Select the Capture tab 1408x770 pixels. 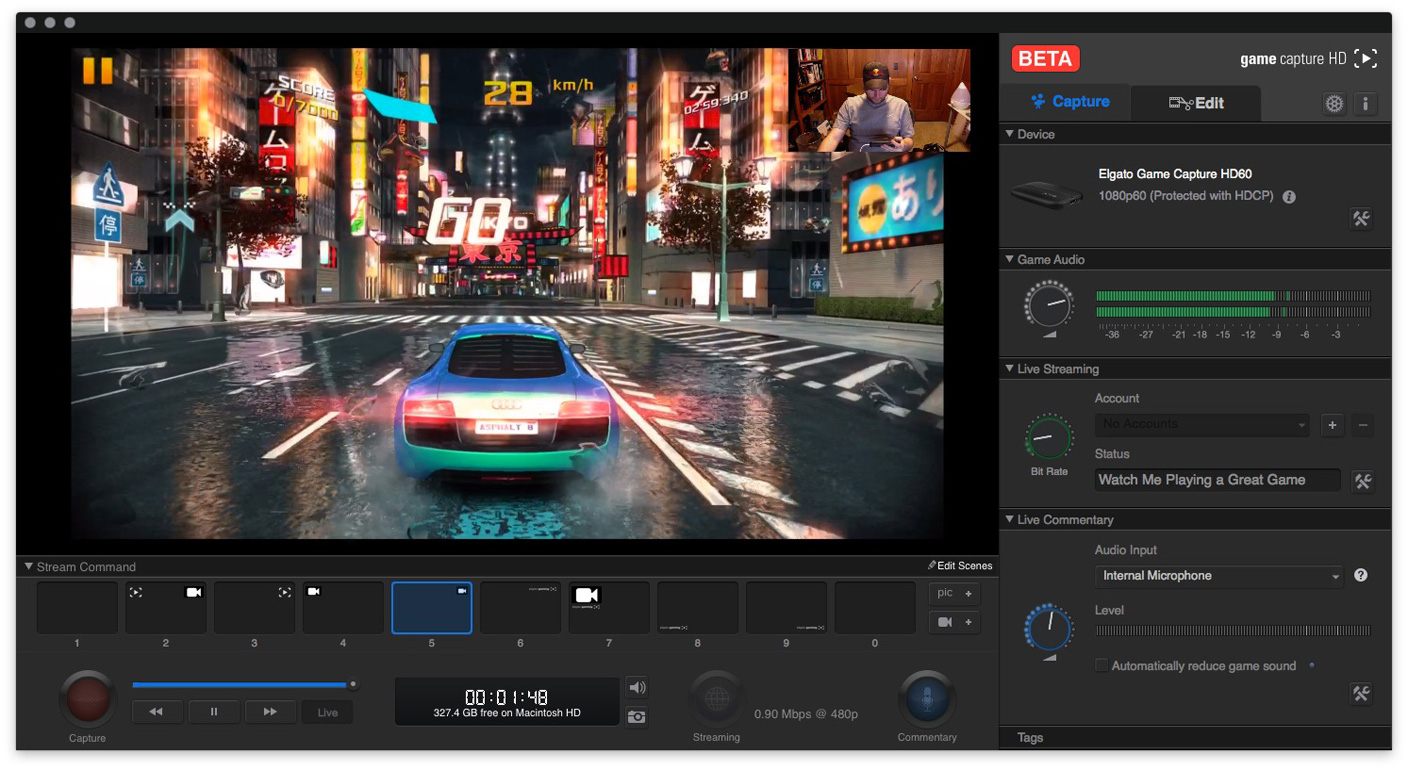1069,102
